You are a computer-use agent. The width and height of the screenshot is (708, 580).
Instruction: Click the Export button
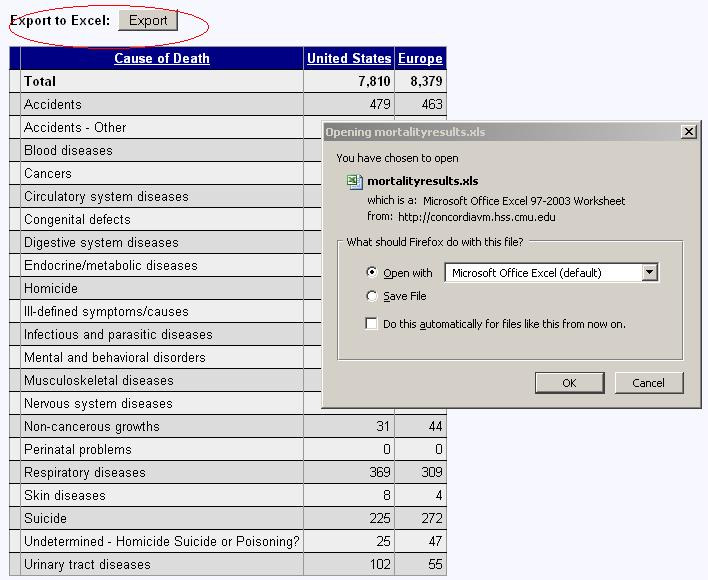pyautogui.click(x=148, y=21)
